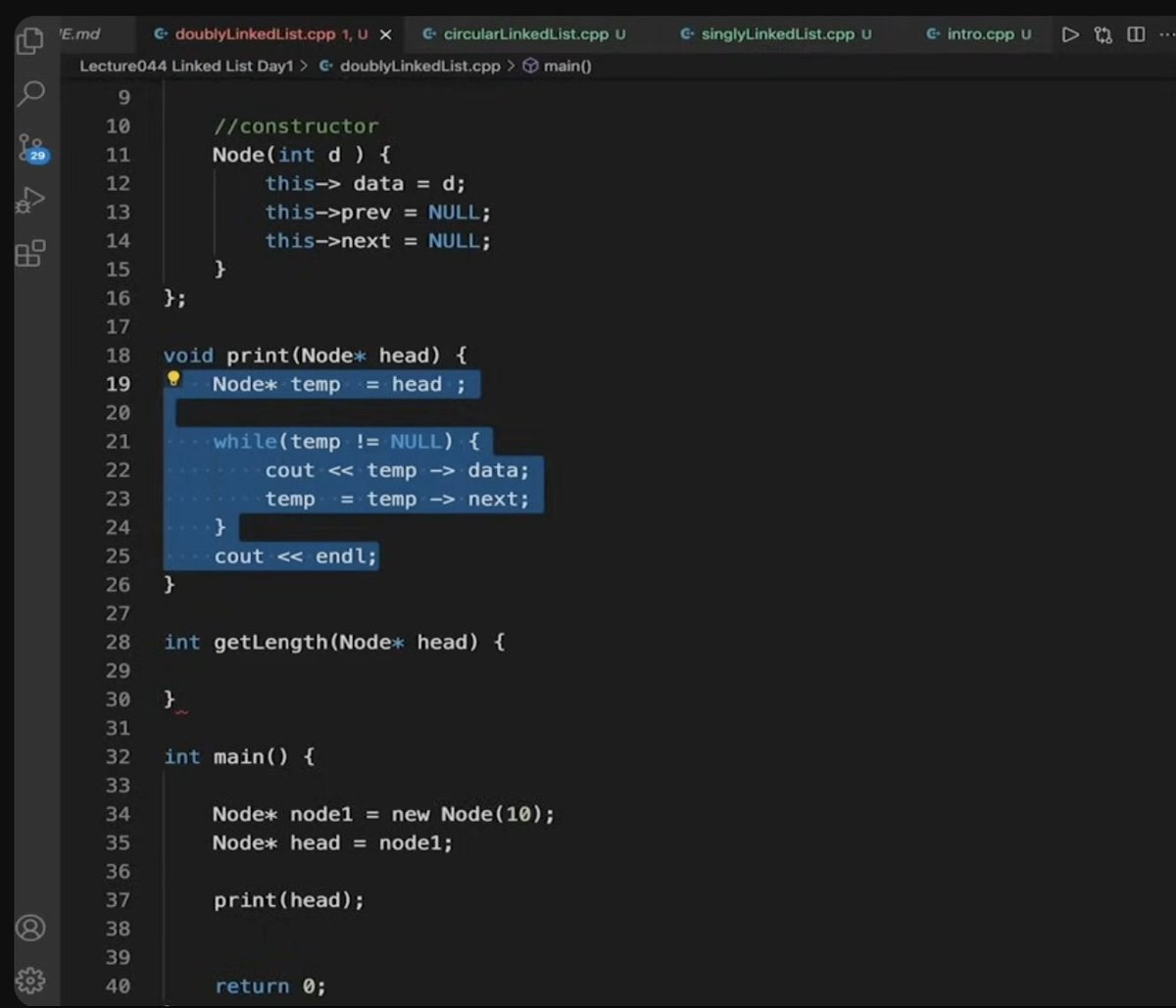Switch to the intro.cpp tab
Screen dimensions: 1176x1008
coord(979,34)
